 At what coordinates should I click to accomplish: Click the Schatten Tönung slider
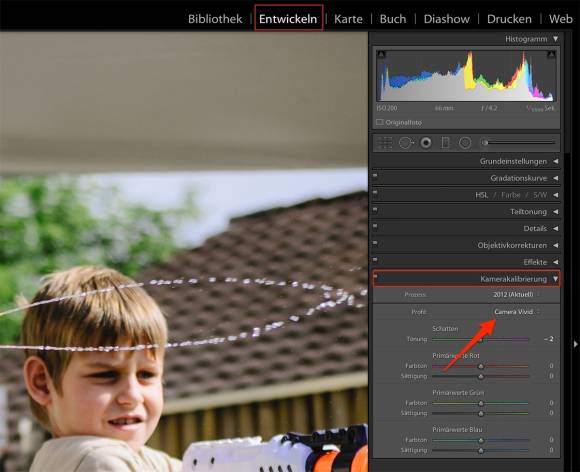coord(480,339)
